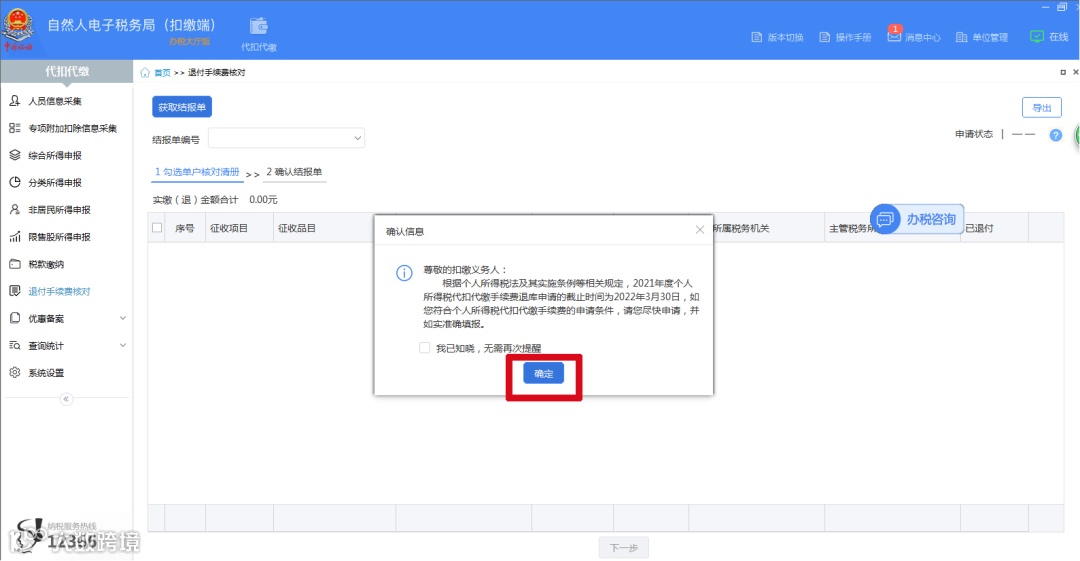This screenshot has width=1080, height=561.
Task: Open 消息中心 mail icon
Action: pos(894,36)
